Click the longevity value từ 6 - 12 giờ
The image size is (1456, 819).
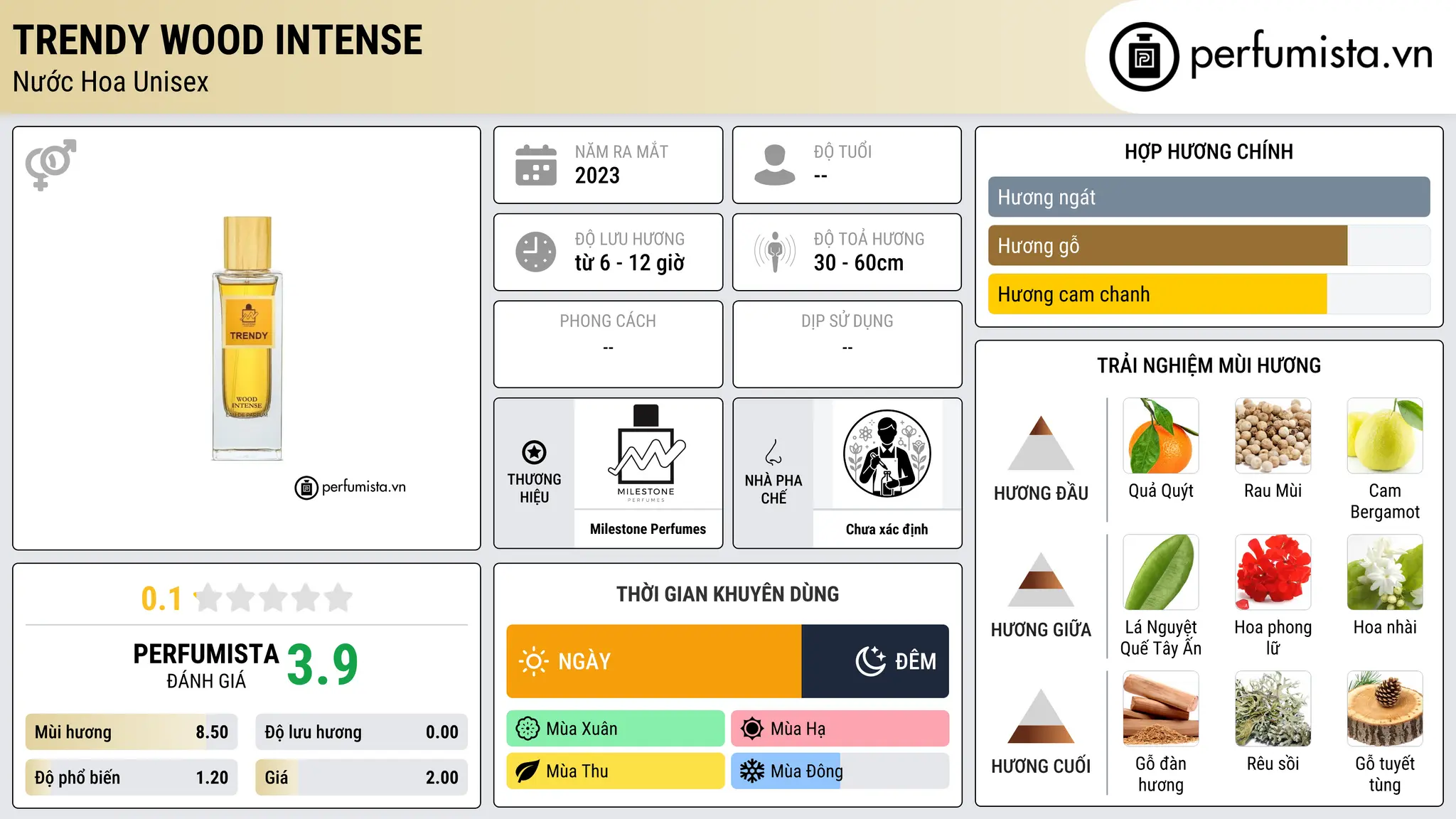pos(630,263)
